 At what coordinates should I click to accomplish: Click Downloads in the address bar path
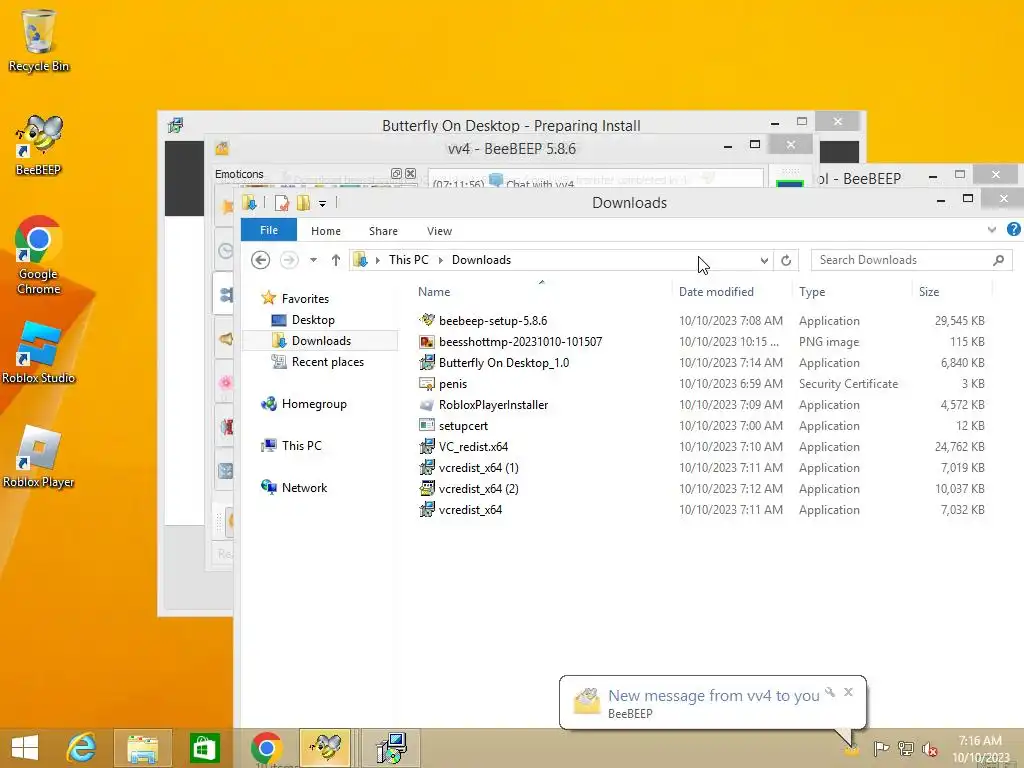481,260
